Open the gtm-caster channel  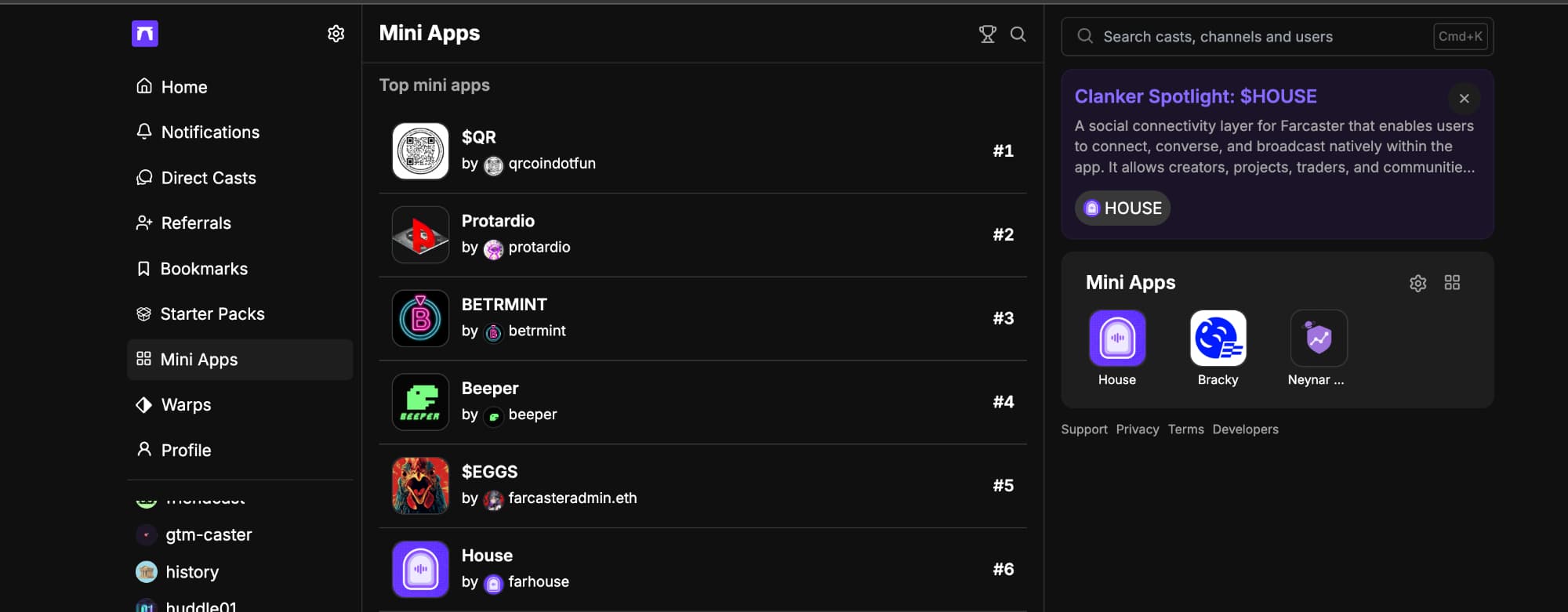click(x=208, y=535)
